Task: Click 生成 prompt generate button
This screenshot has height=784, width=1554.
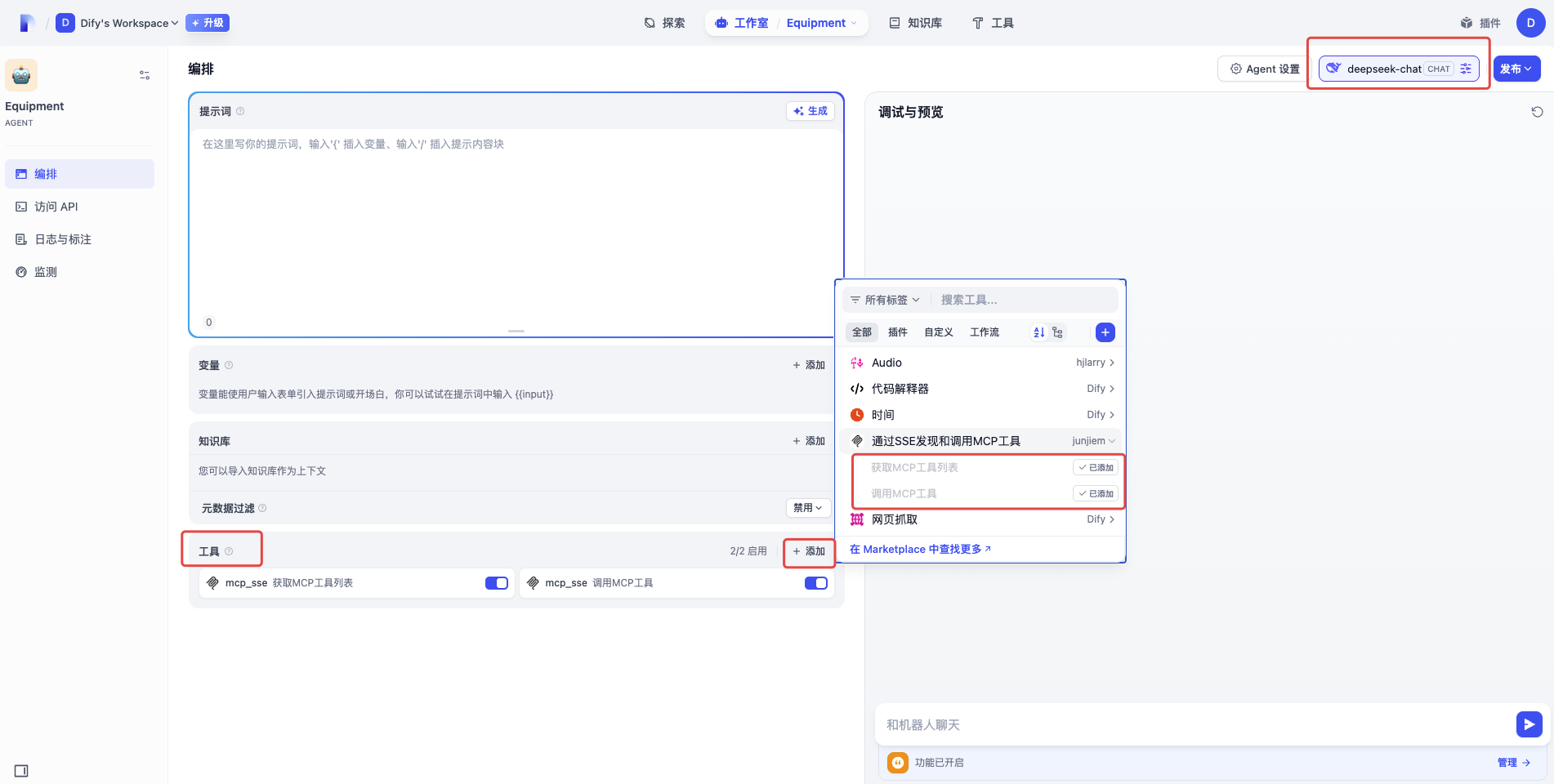Action: click(810, 111)
